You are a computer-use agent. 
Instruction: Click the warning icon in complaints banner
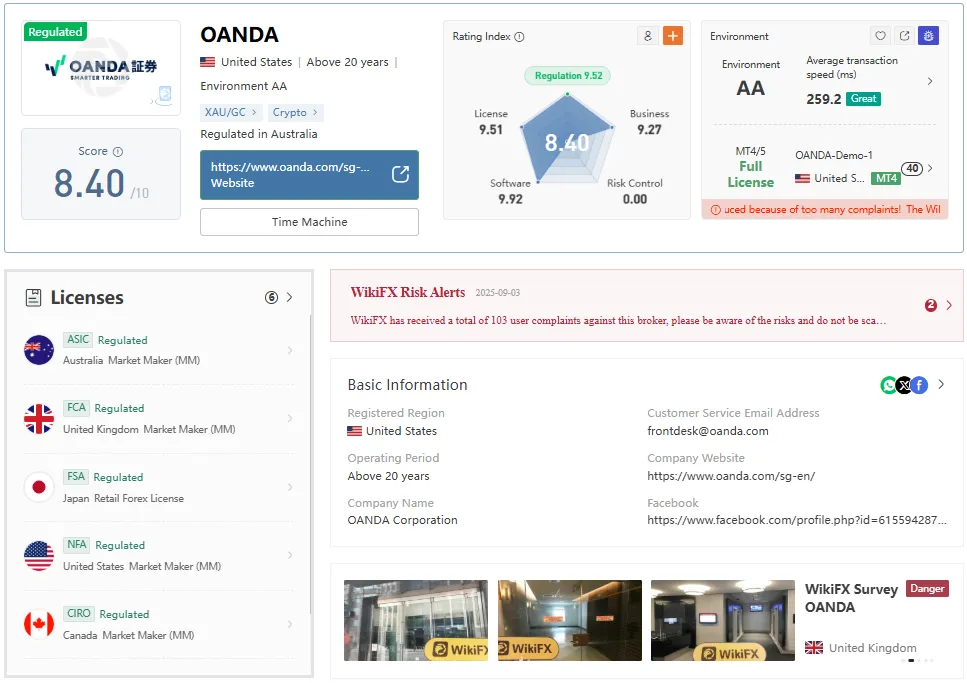click(715, 210)
